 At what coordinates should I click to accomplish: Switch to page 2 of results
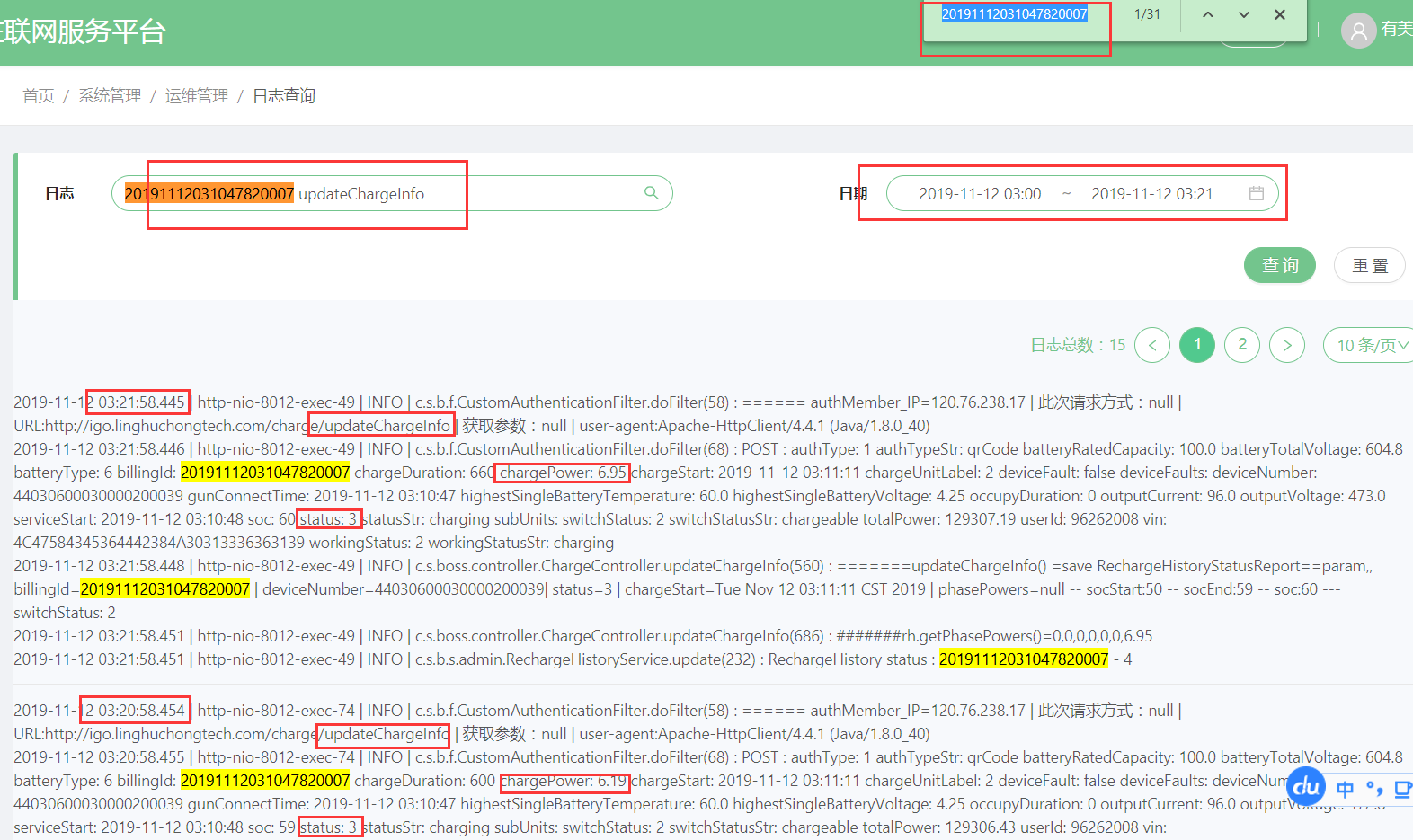tap(1242, 345)
